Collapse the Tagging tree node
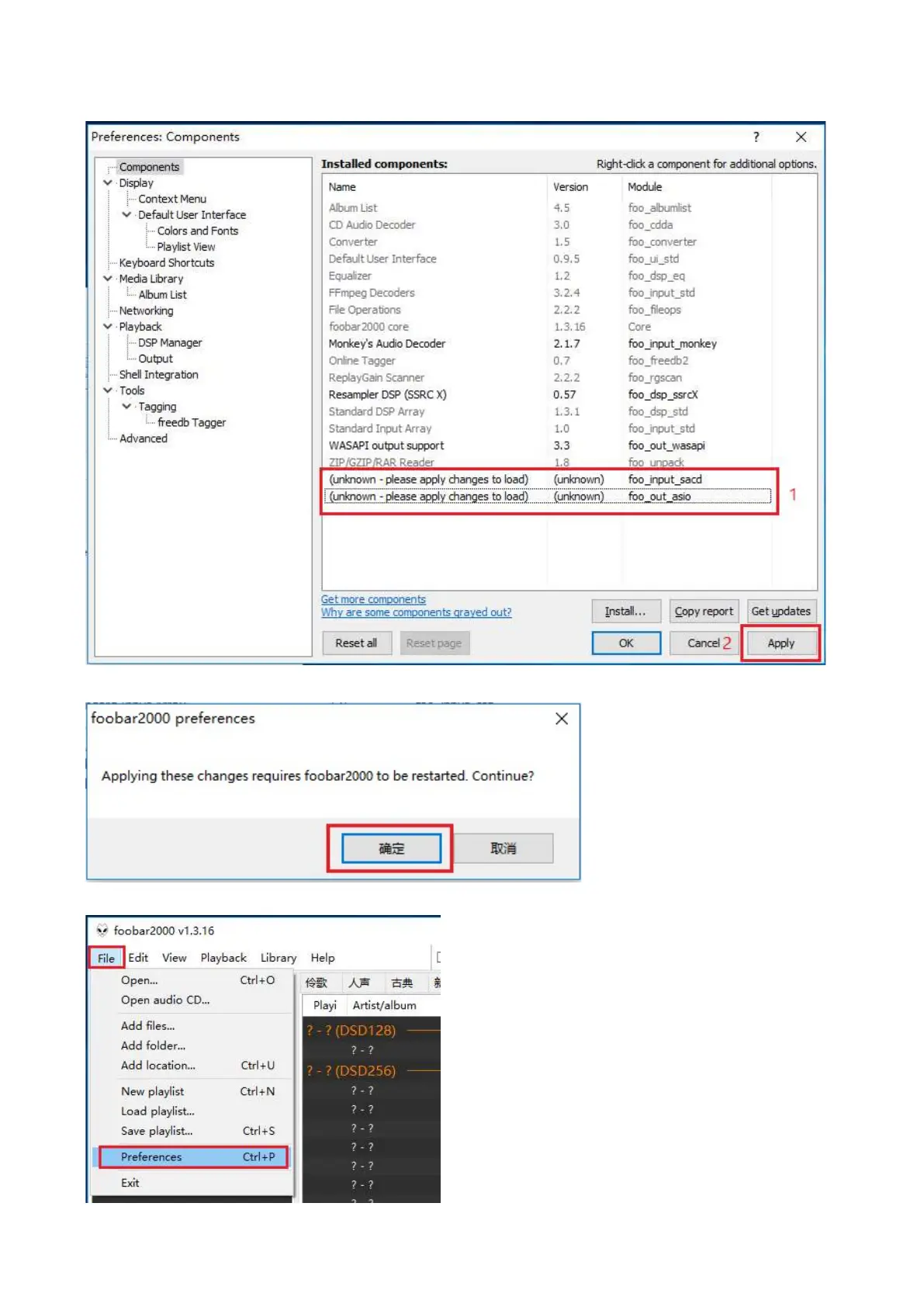Viewport: 924px width, 1307px height. pyautogui.click(x=126, y=407)
